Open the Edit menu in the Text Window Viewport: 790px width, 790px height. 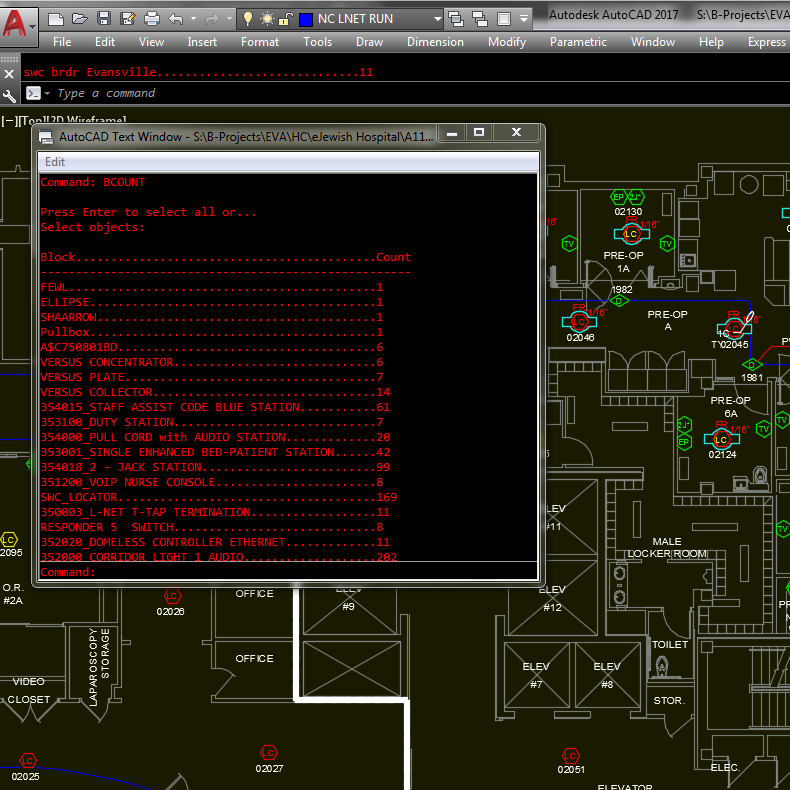pyautogui.click(x=55, y=162)
